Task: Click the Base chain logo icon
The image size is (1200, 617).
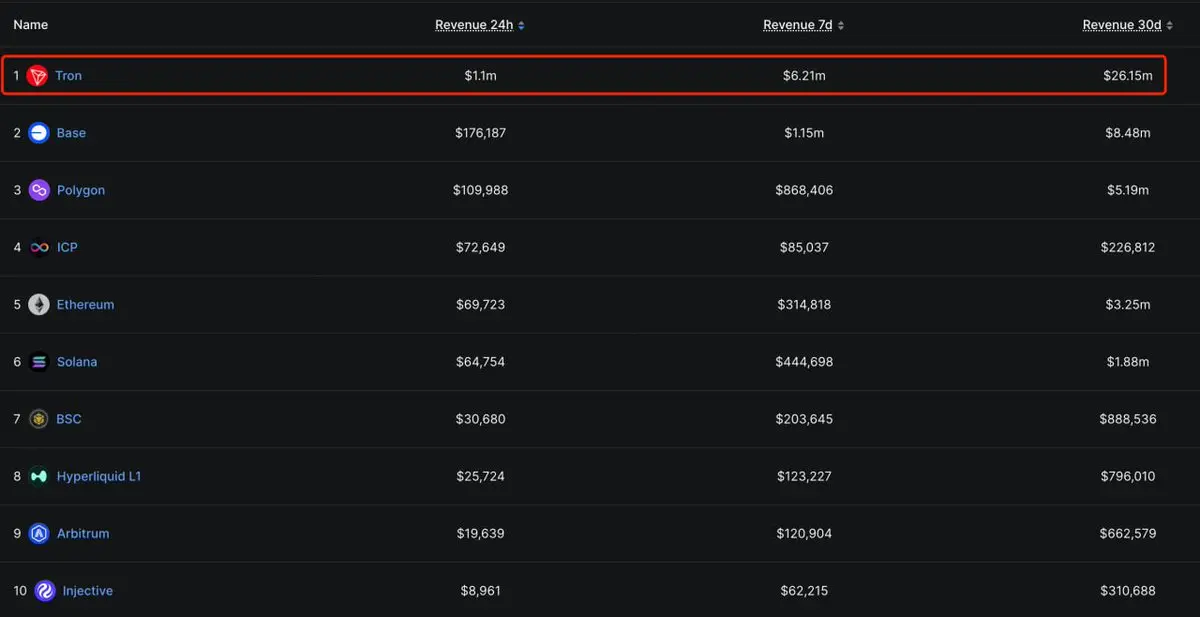Action: pyautogui.click(x=39, y=133)
